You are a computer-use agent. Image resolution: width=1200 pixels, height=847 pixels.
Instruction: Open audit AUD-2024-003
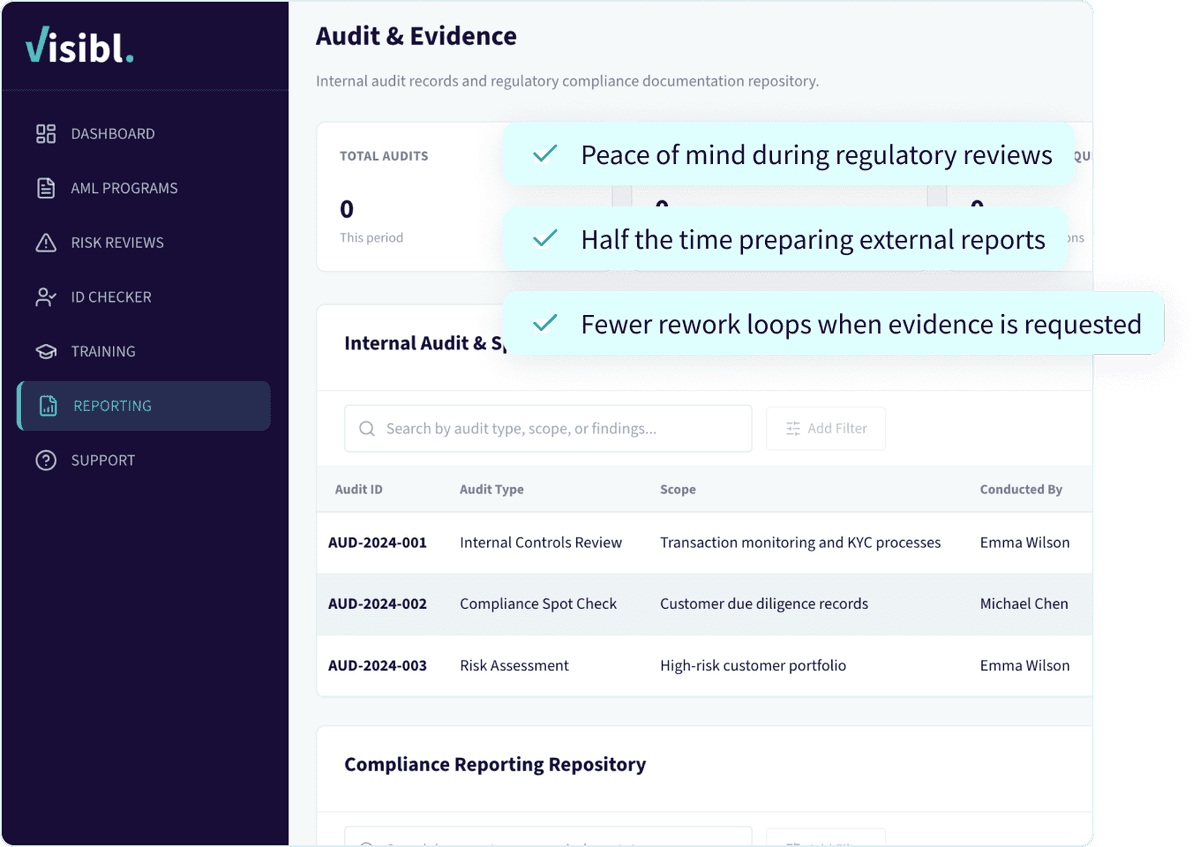[377, 666]
